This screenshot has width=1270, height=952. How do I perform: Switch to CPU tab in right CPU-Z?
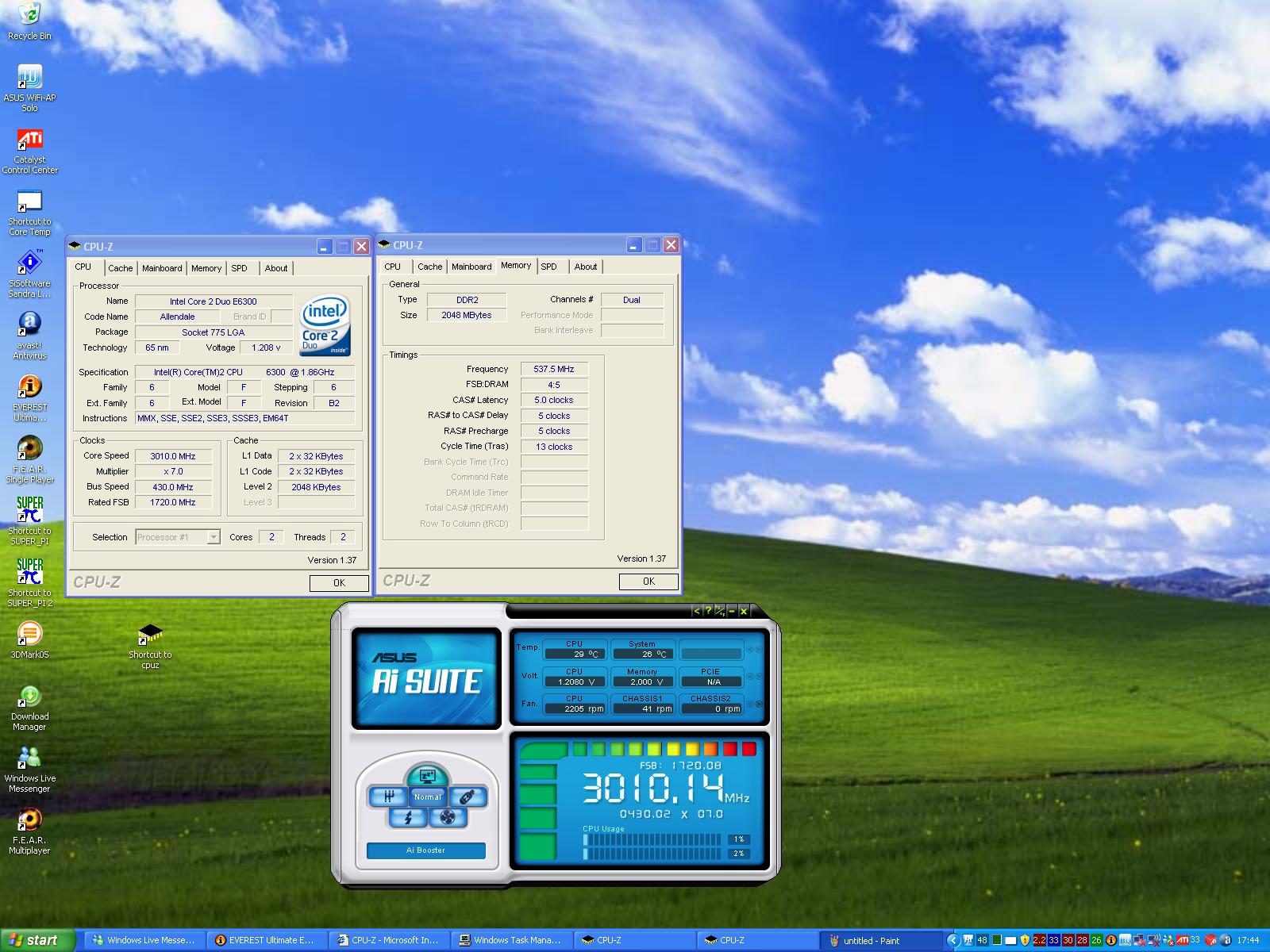pos(392,267)
